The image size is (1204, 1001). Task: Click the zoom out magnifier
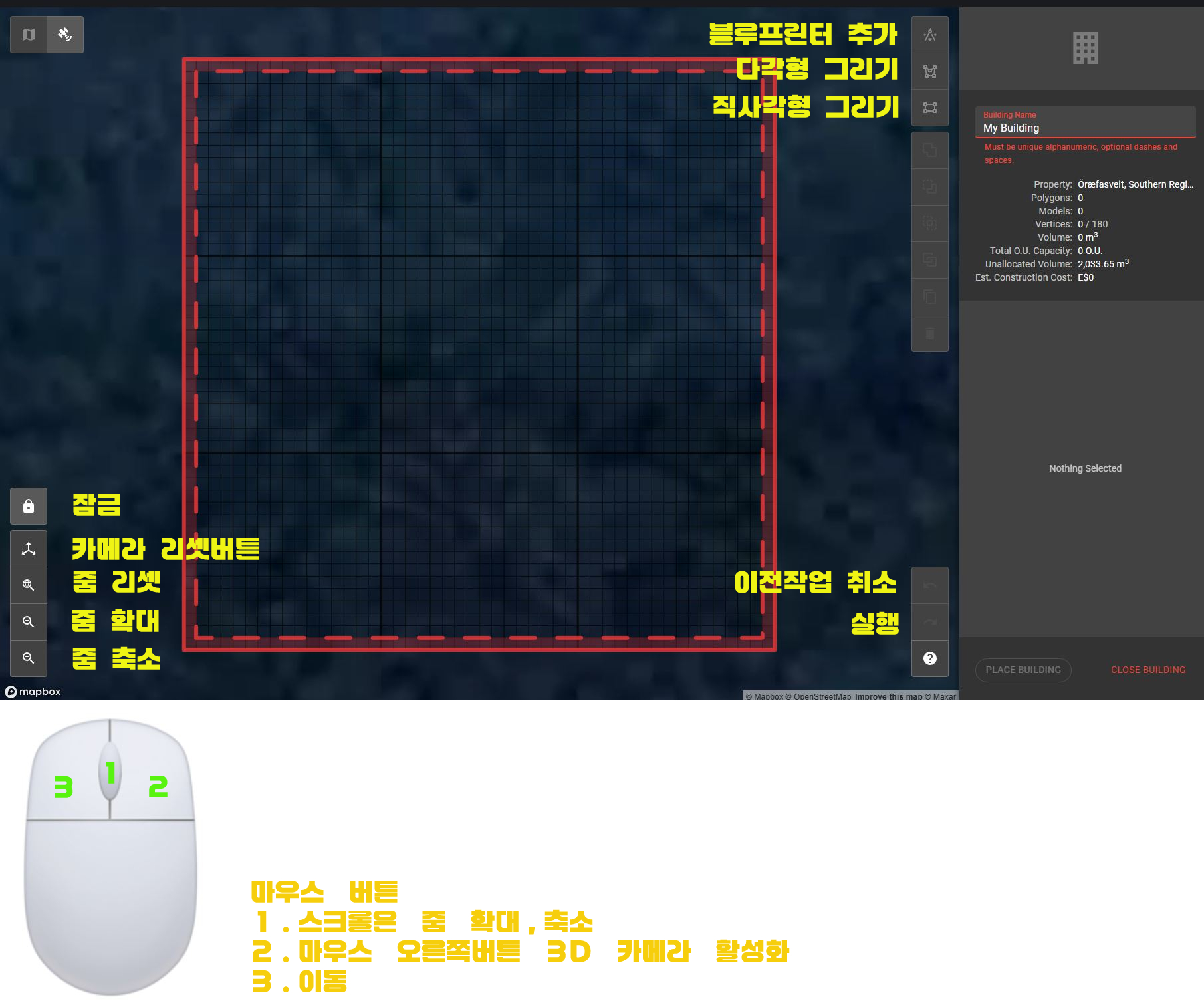pyautogui.click(x=29, y=658)
